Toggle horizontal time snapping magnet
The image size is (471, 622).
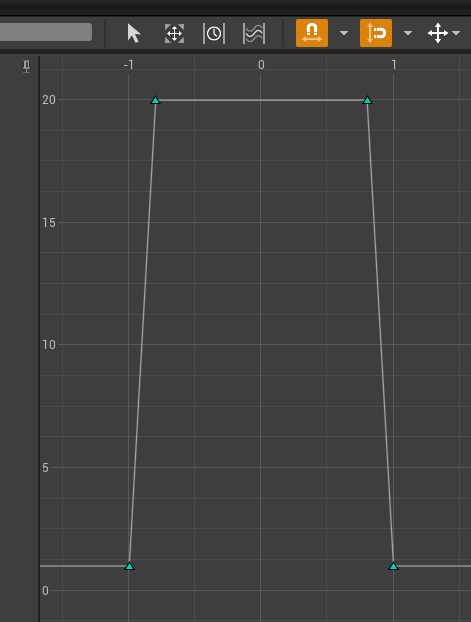[x=312, y=33]
